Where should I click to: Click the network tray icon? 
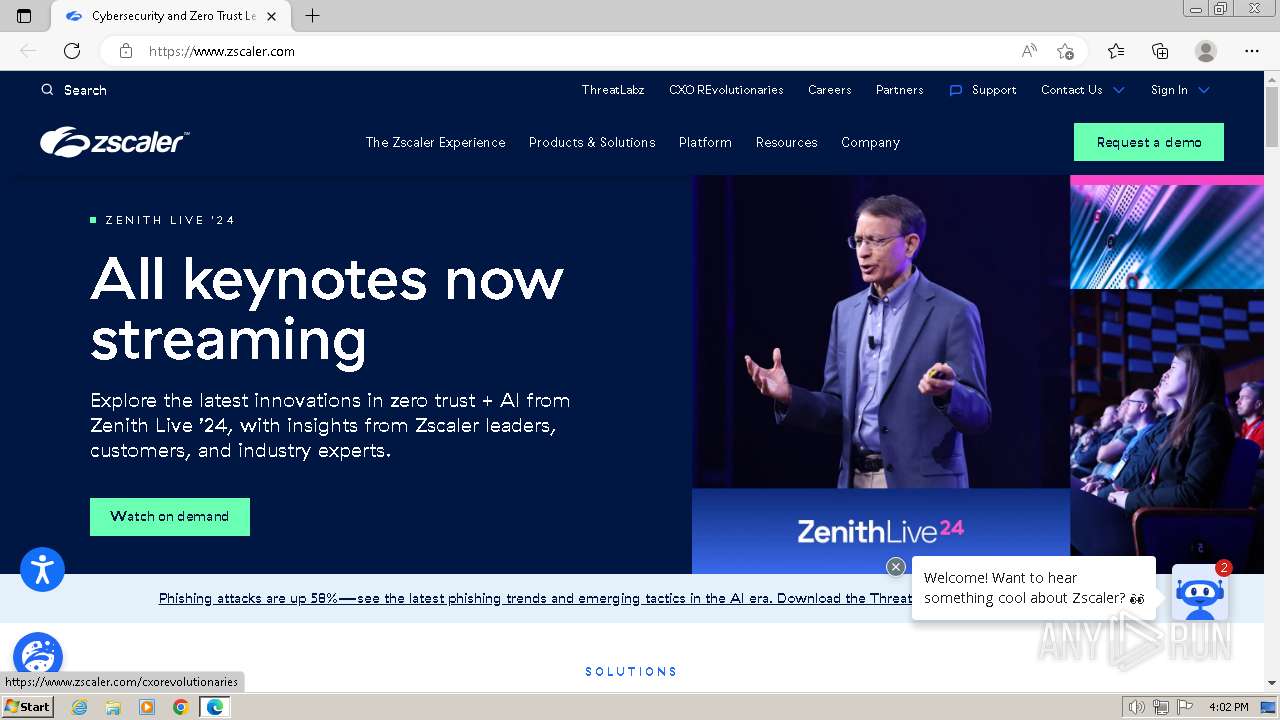1161,707
